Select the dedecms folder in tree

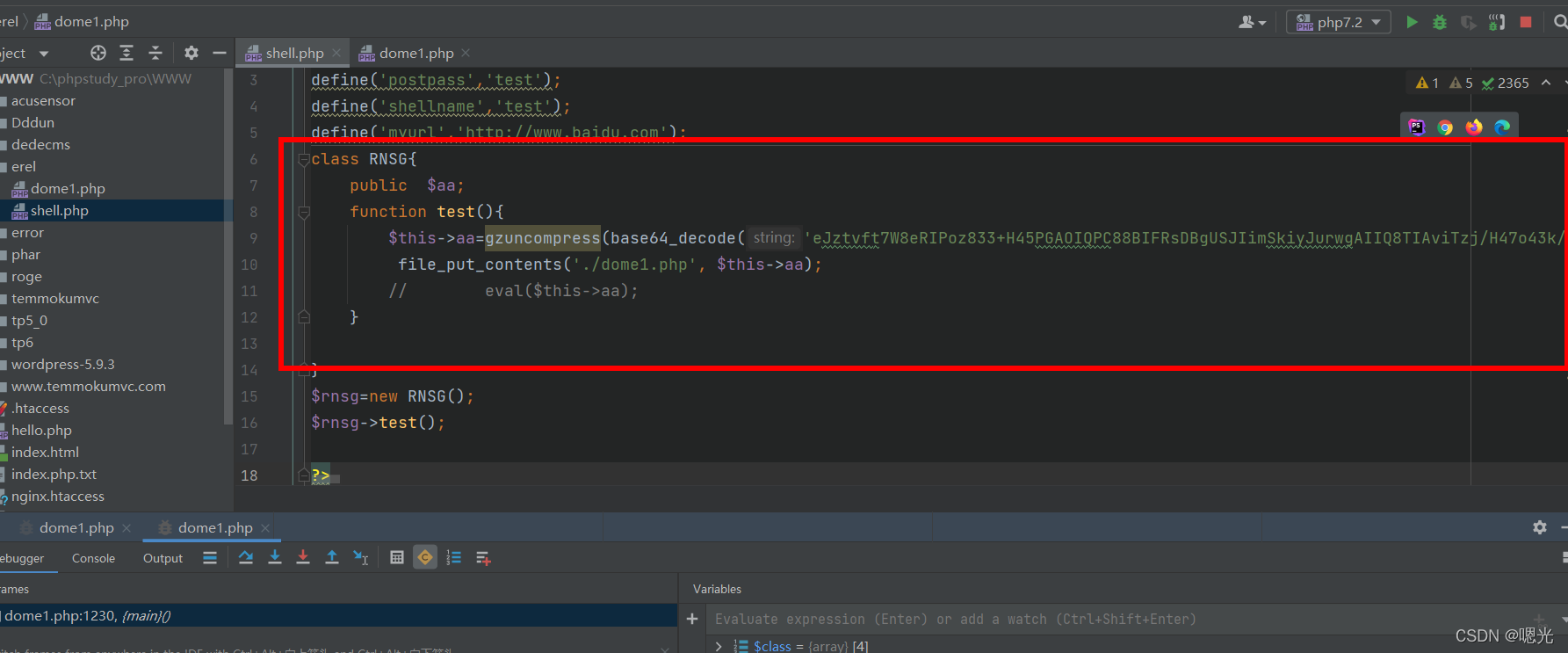coord(40,144)
